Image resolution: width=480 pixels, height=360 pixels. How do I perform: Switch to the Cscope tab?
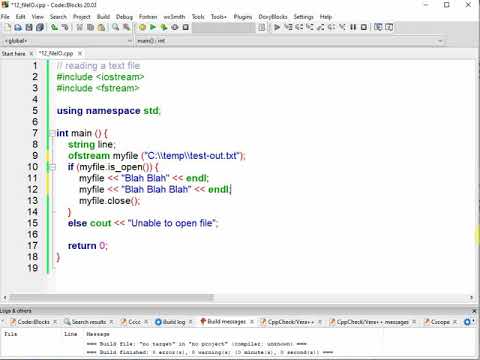(x=440, y=322)
